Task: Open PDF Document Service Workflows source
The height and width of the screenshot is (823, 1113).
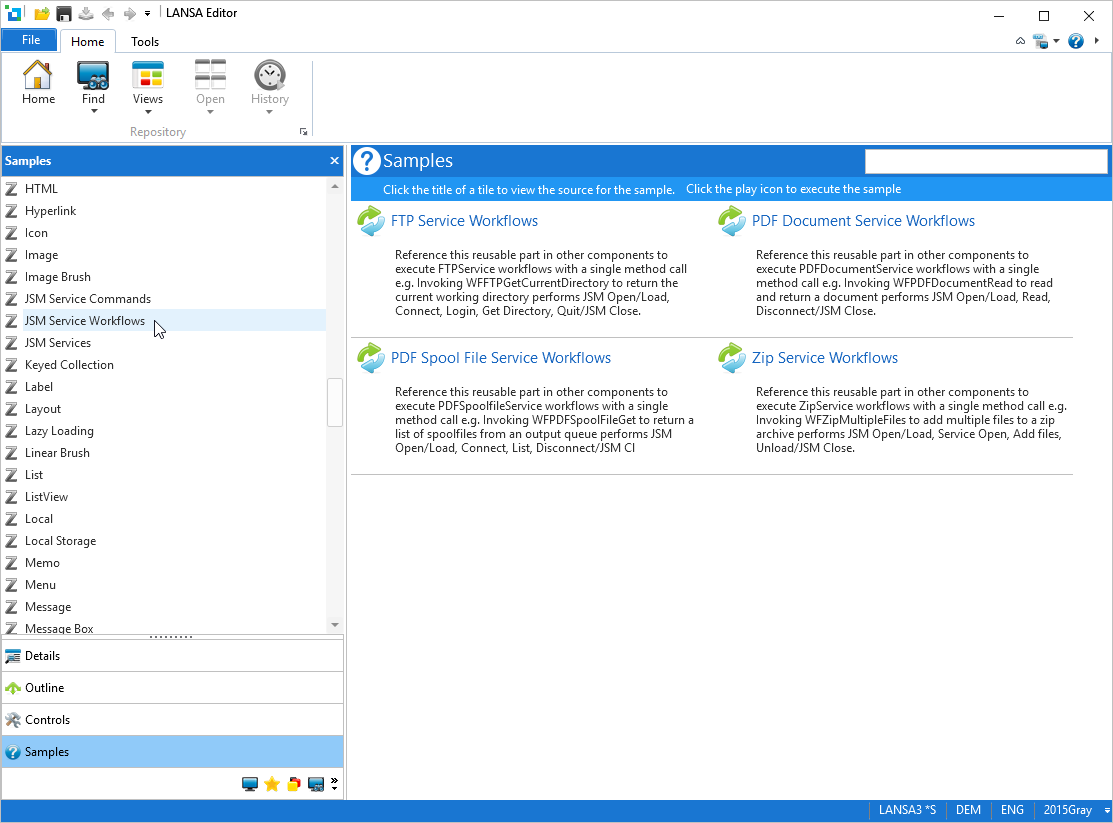Action: coord(863,221)
